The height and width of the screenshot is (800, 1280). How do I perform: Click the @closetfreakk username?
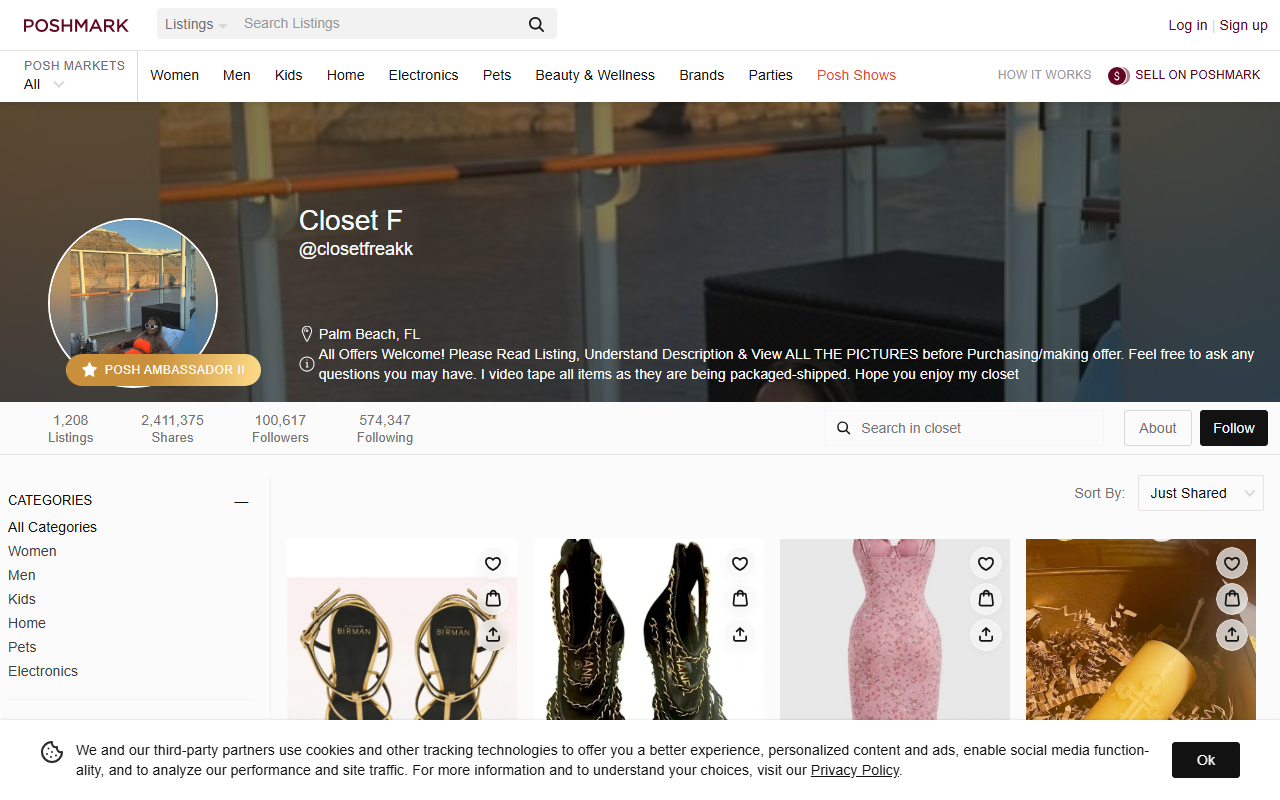coord(356,250)
